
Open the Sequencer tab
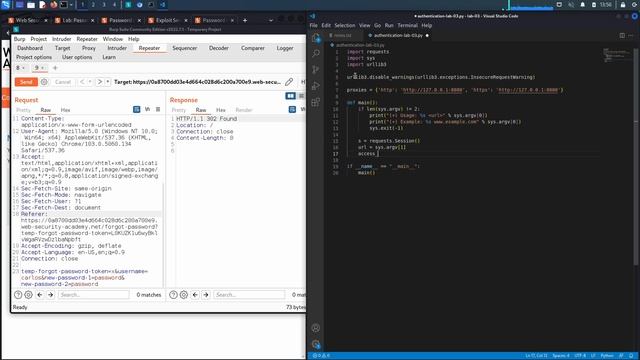[x=184, y=48]
